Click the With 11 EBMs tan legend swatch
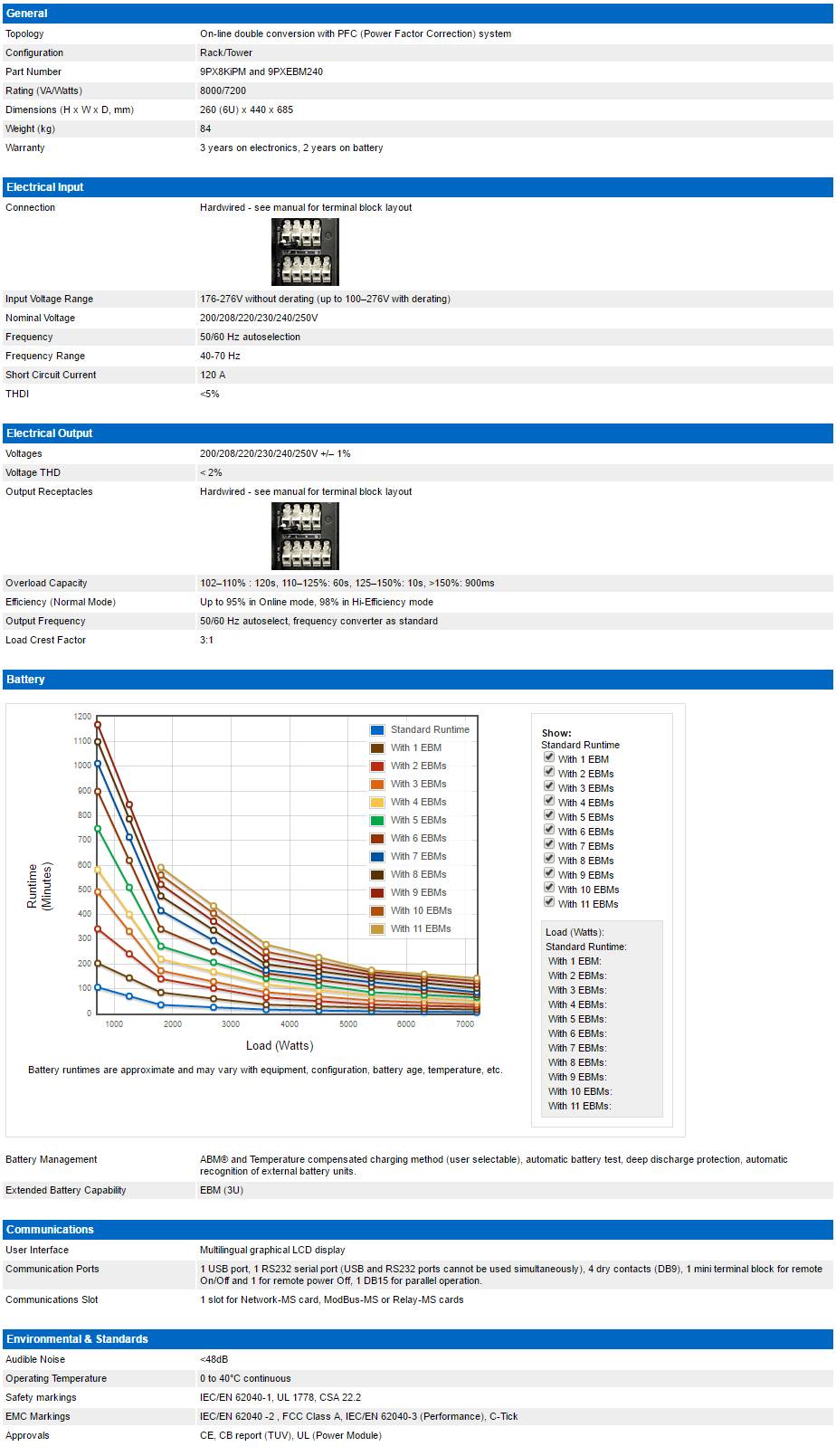The height and width of the screenshot is (1456, 836). 377,929
